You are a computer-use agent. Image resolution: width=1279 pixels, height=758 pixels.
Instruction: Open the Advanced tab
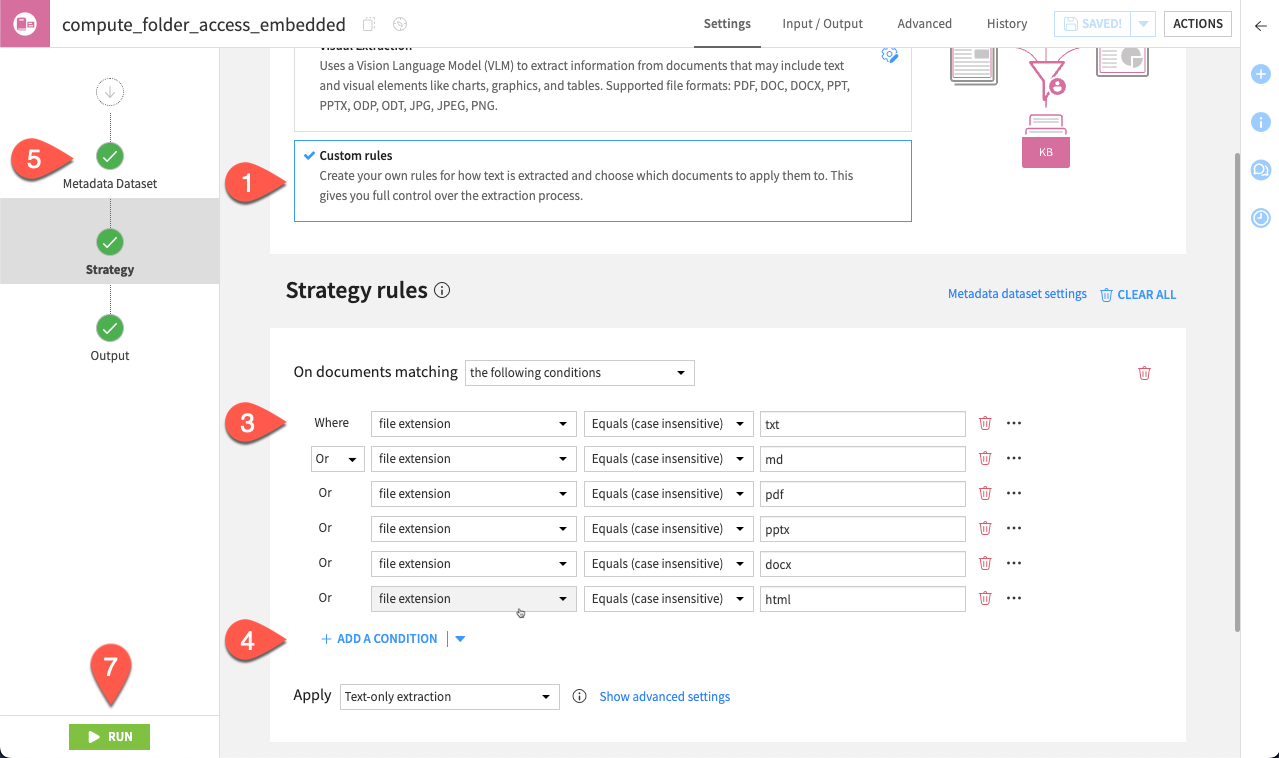coord(924,24)
